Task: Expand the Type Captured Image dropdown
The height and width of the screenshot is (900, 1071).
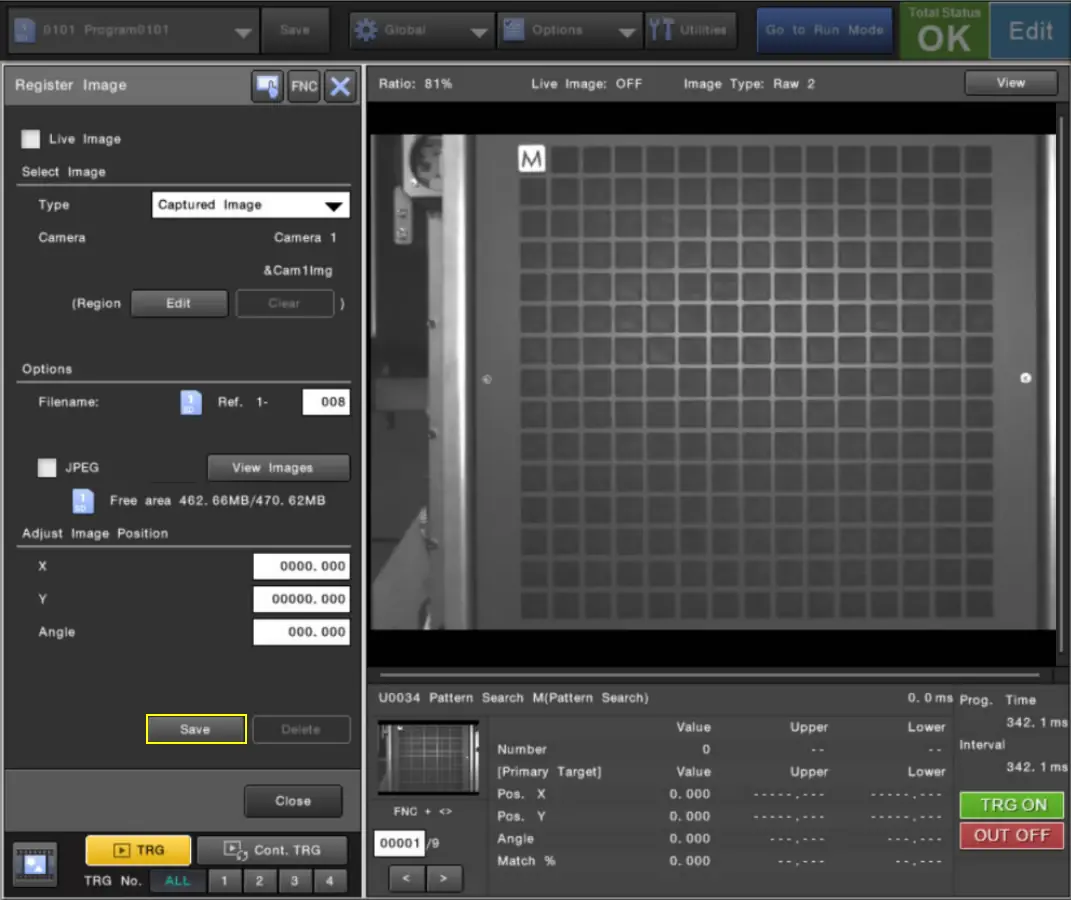Action: point(250,205)
